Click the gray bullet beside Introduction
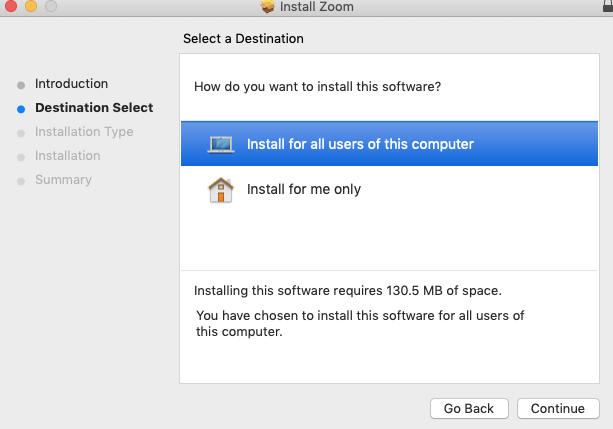Viewport: 613px width, 429px height. [x=21, y=85]
